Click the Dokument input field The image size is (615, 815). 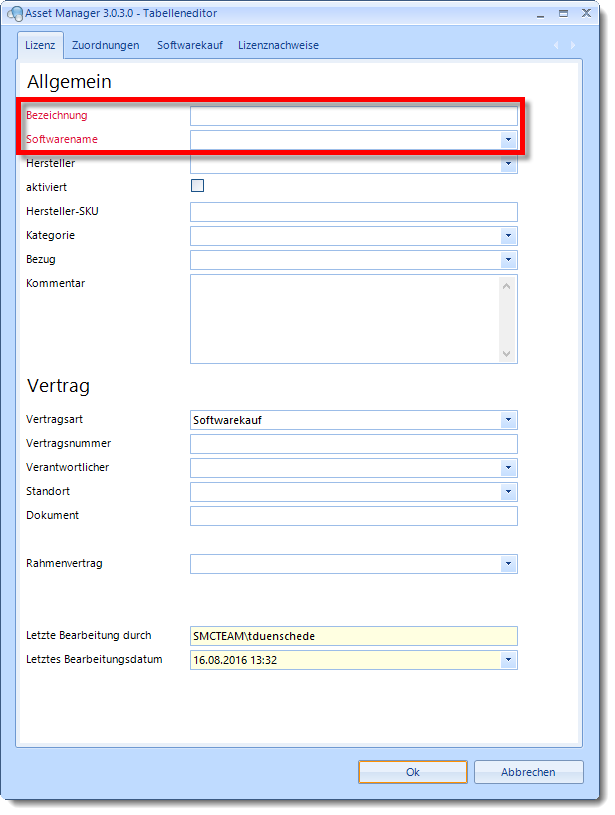pyautogui.click(x=354, y=516)
